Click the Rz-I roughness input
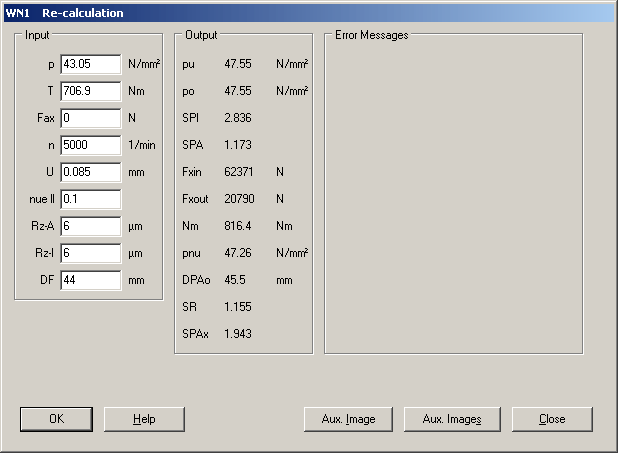 pos(90,253)
